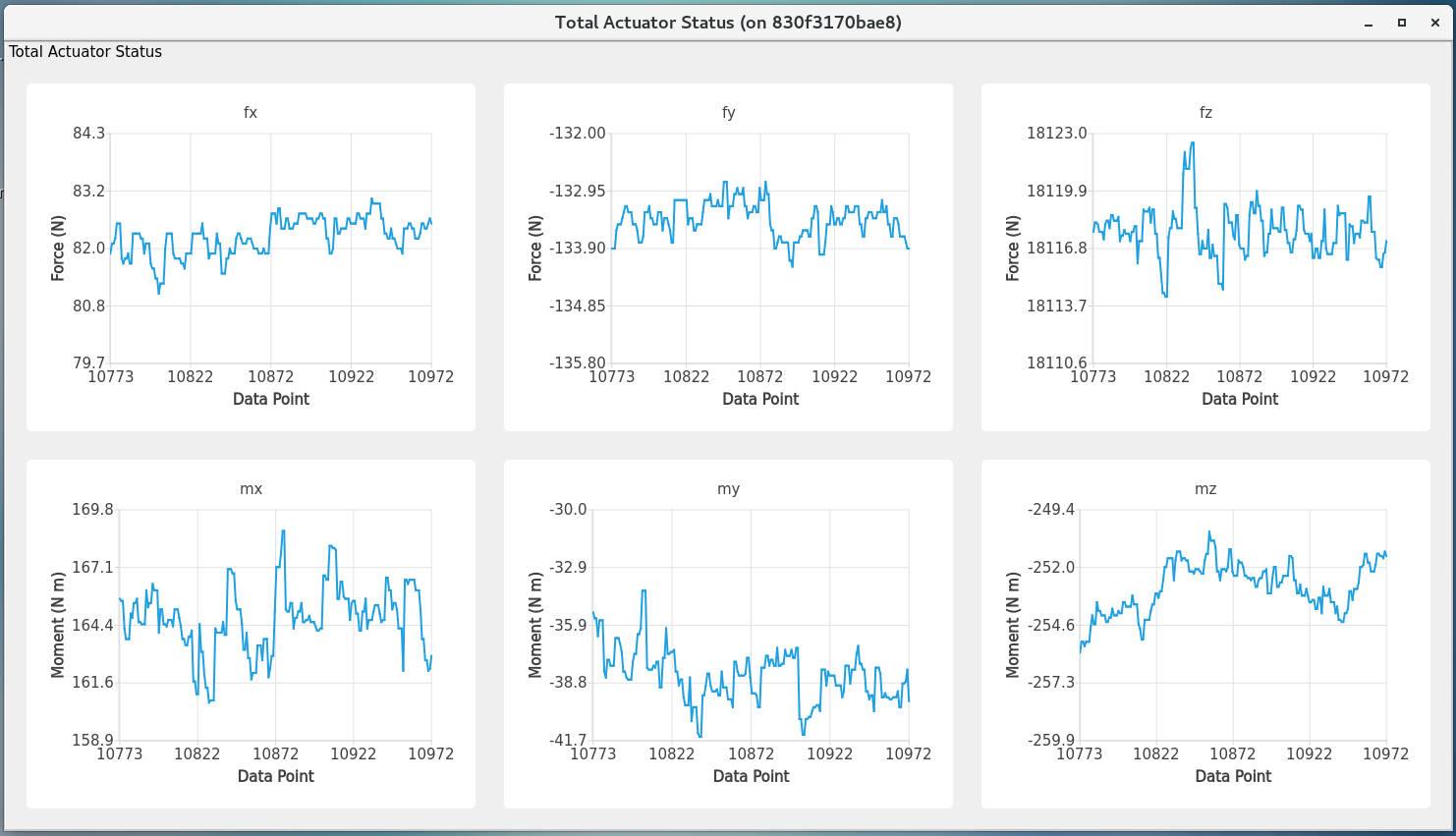Click the mz chart title
This screenshot has height=836, width=1456.
(x=1205, y=489)
